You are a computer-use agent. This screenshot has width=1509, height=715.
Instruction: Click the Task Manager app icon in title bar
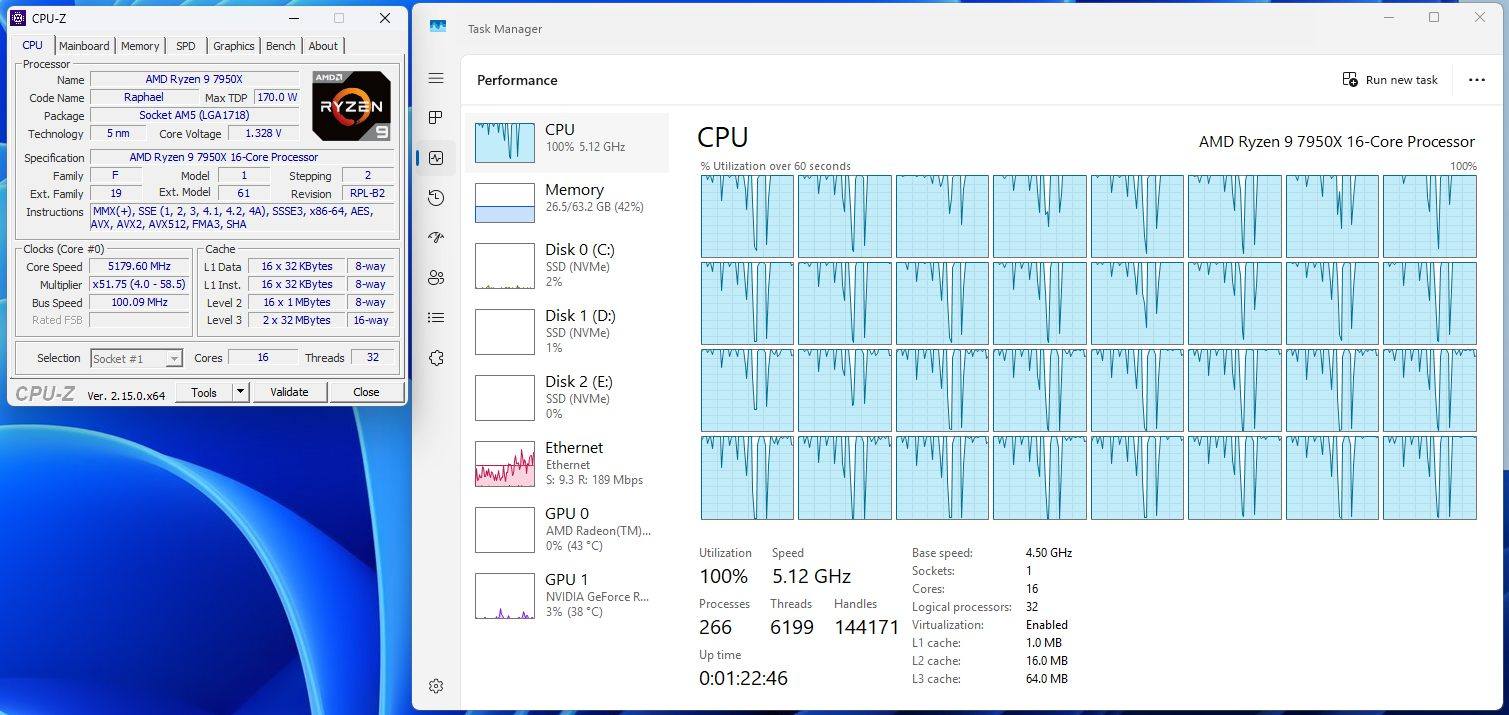tap(438, 27)
